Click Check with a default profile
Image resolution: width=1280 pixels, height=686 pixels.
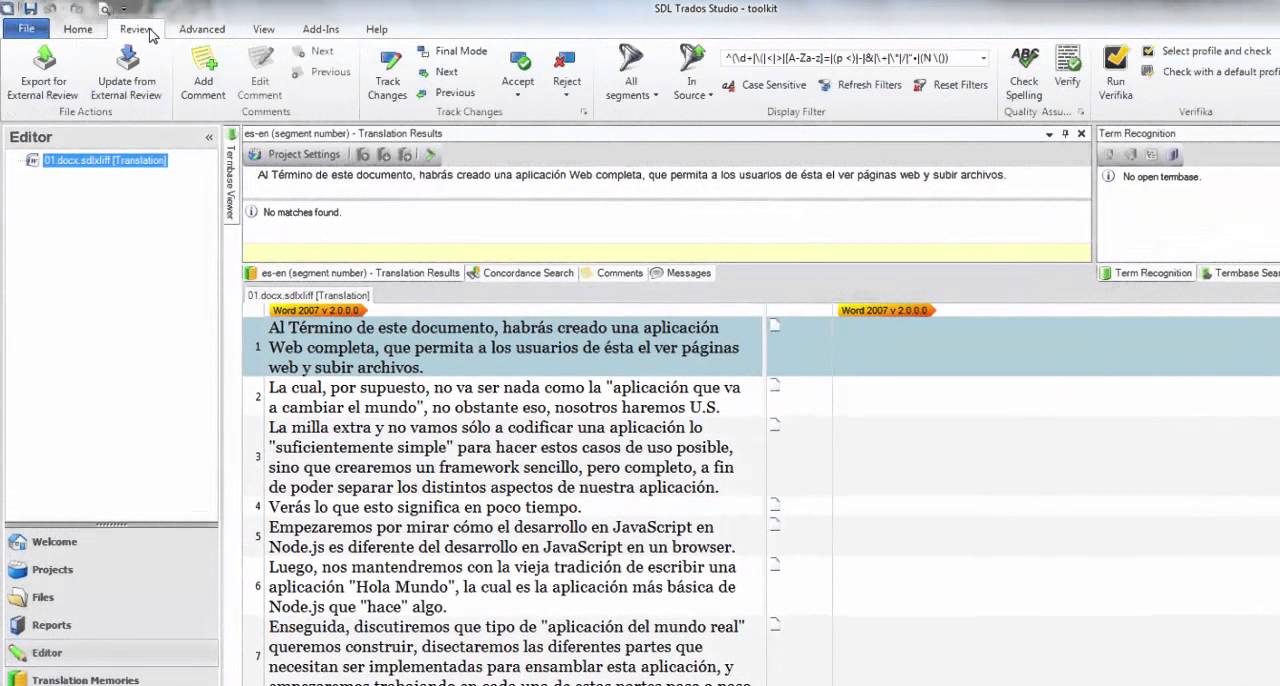coord(1210,72)
